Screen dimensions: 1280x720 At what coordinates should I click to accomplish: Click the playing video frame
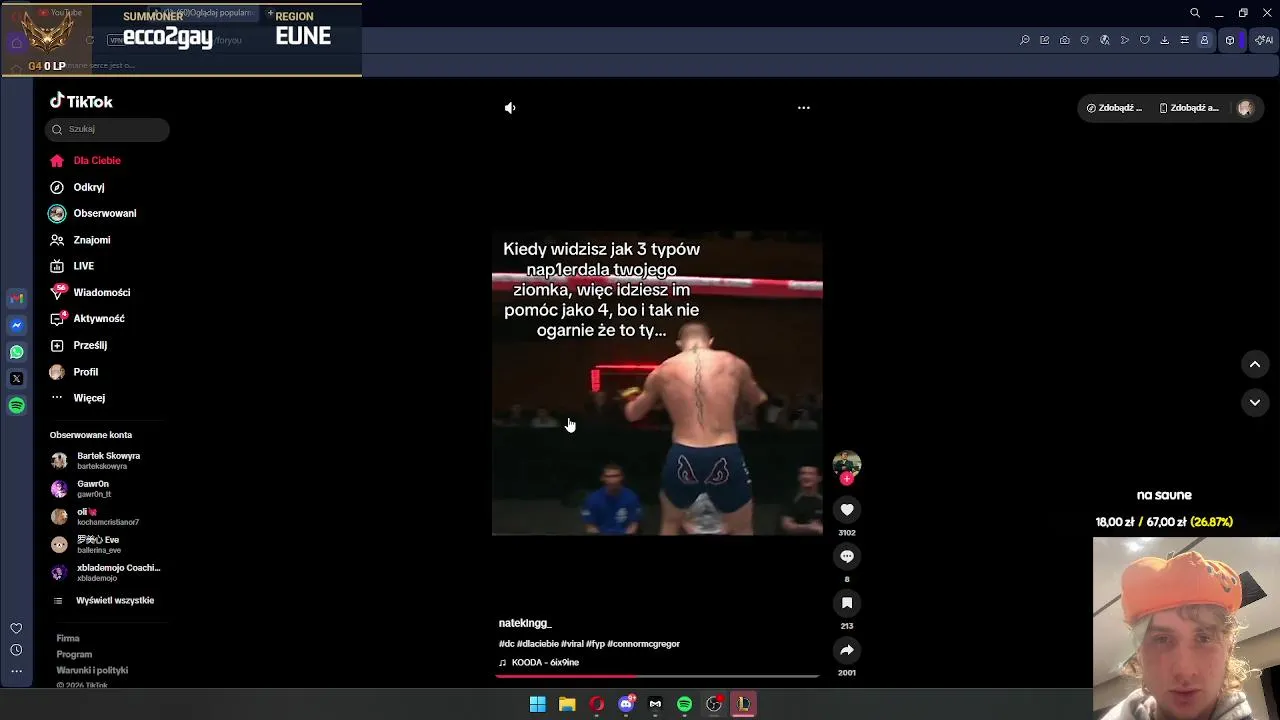point(657,383)
